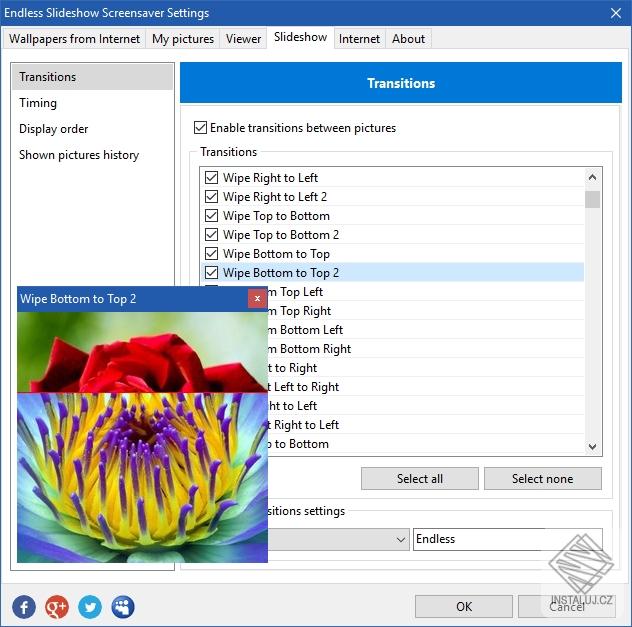Open Display order section
Viewport: 632px width, 627px height.
pyautogui.click(x=93, y=129)
